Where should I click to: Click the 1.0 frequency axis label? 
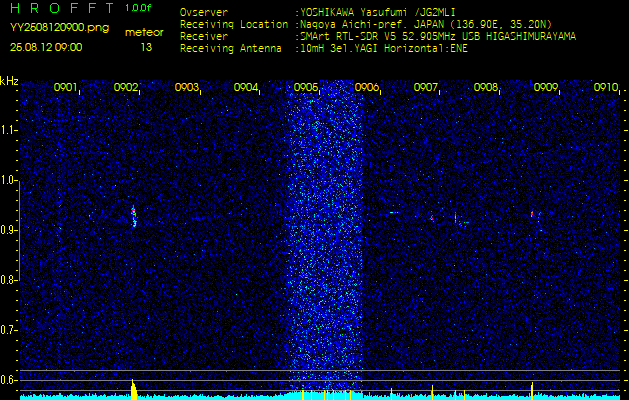7,180
